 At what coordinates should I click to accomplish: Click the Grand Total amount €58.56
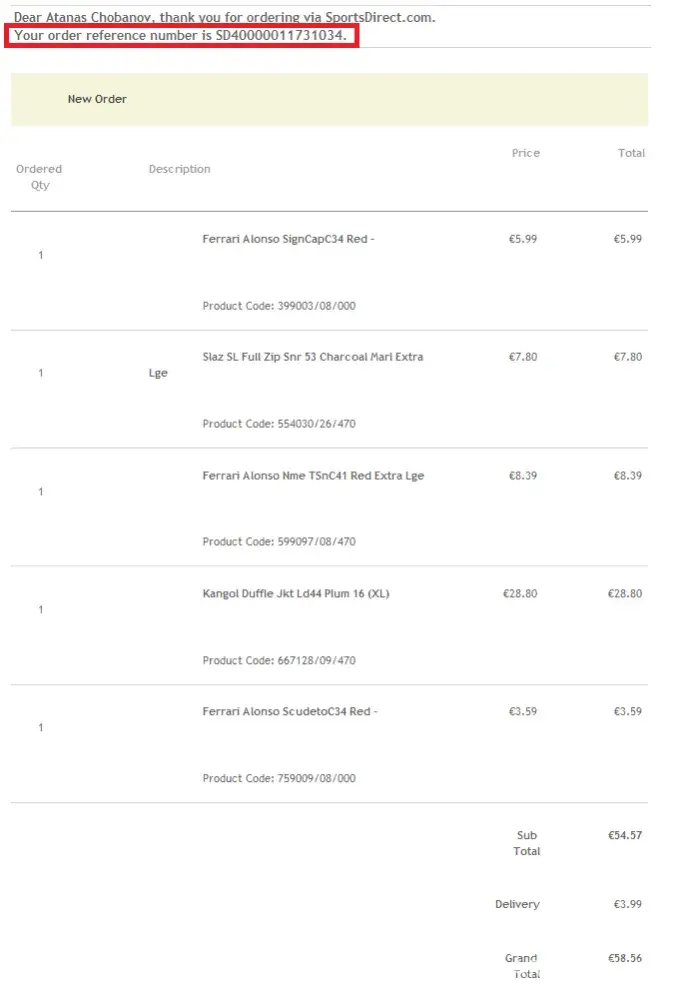tap(625, 958)
